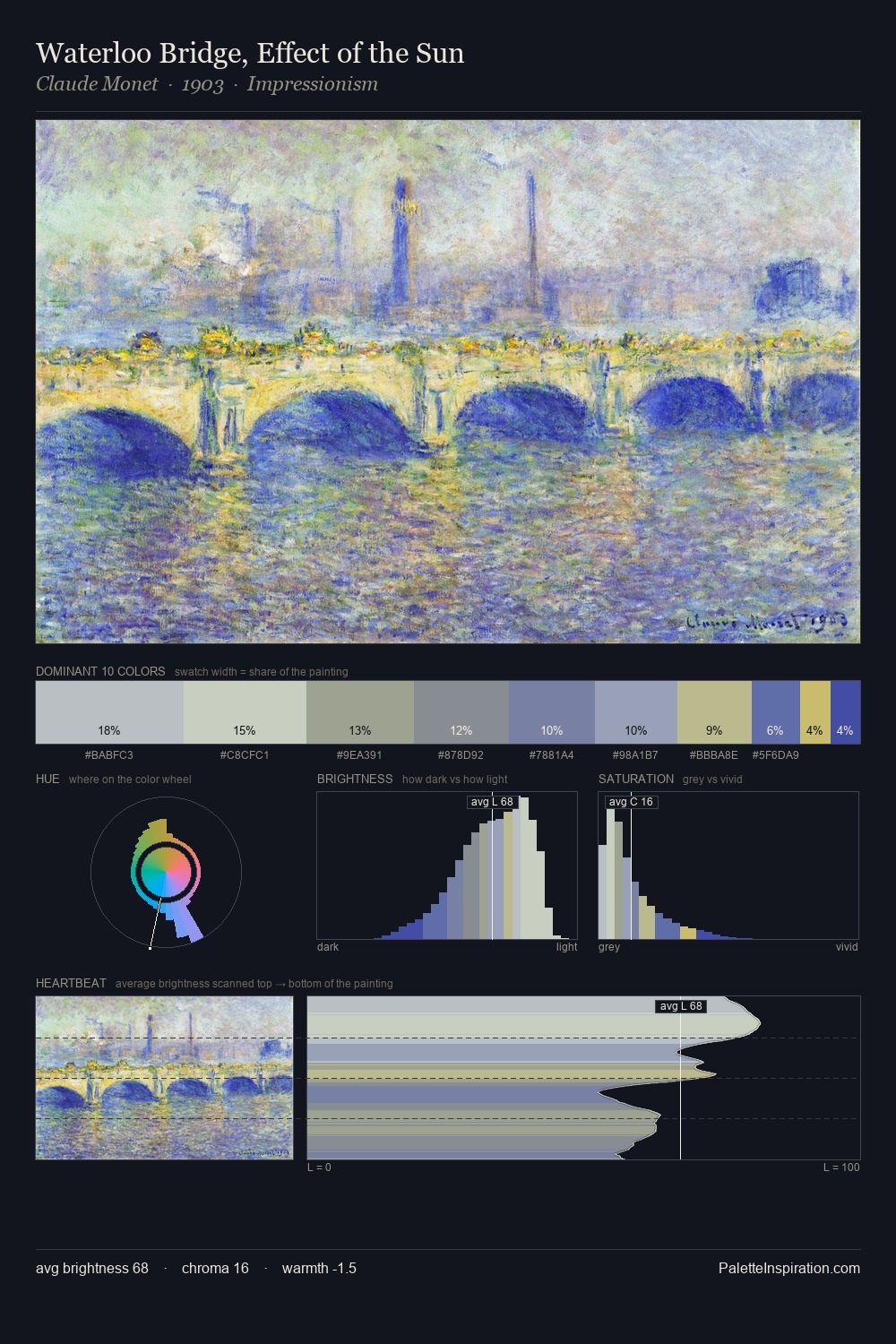Click the vivid label under saturation chart
This screenshot has width=896, height=1344.
pyautogui.click(x=847, y=947)
